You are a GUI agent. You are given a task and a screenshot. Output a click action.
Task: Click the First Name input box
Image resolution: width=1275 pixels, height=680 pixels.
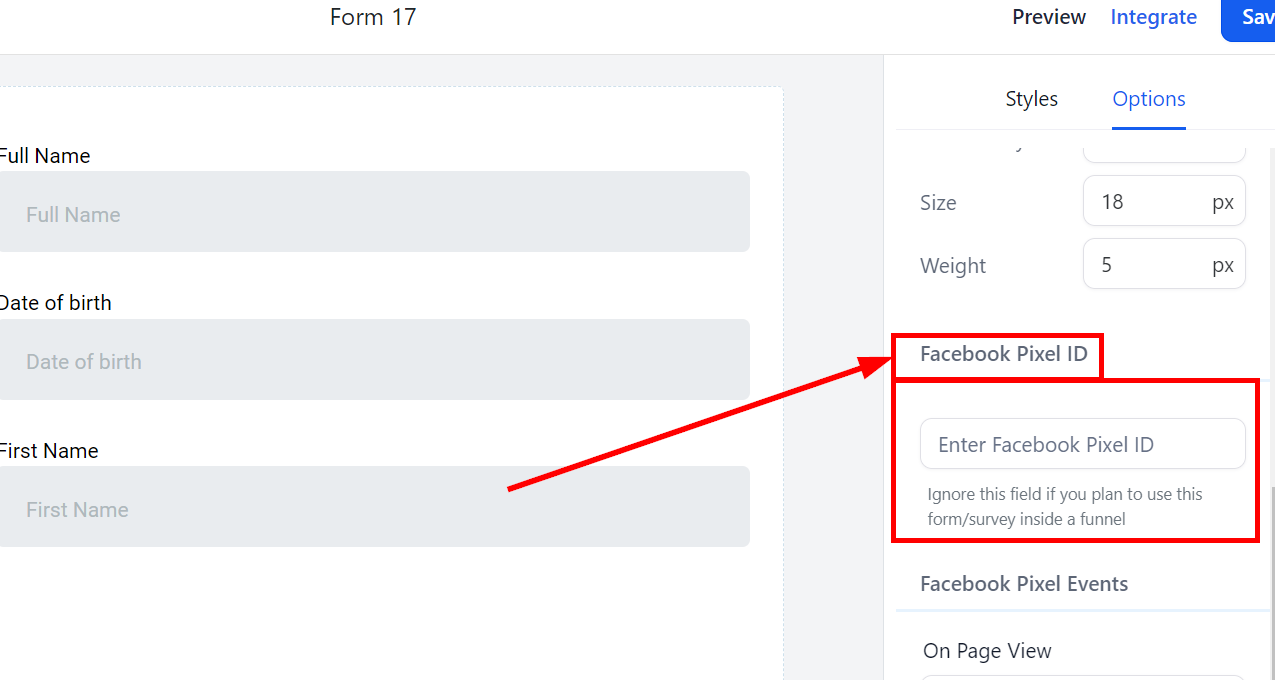point(374,507)
